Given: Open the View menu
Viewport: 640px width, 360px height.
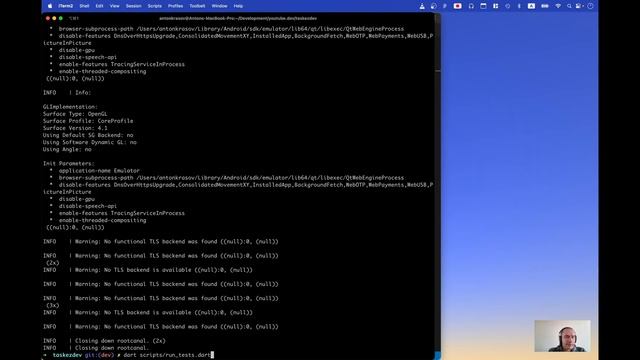Looking at the screenshot, I should 115,6.
